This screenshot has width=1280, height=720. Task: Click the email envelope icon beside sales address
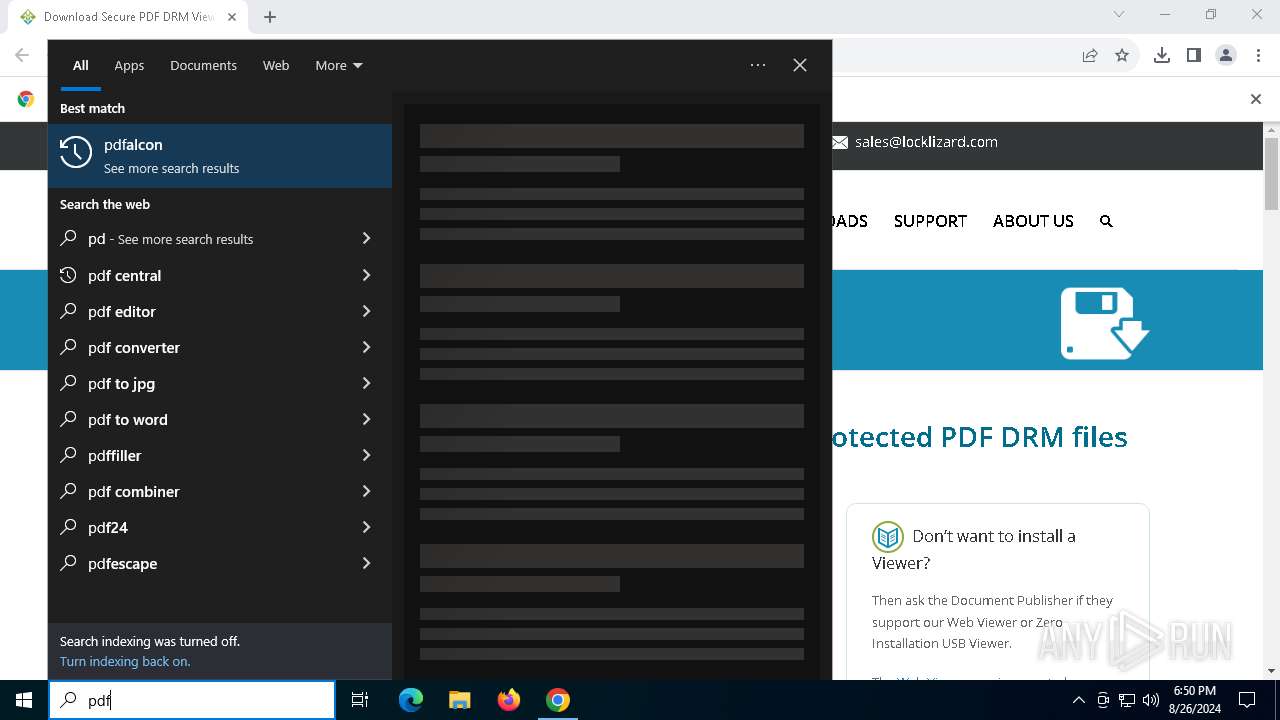840,142
